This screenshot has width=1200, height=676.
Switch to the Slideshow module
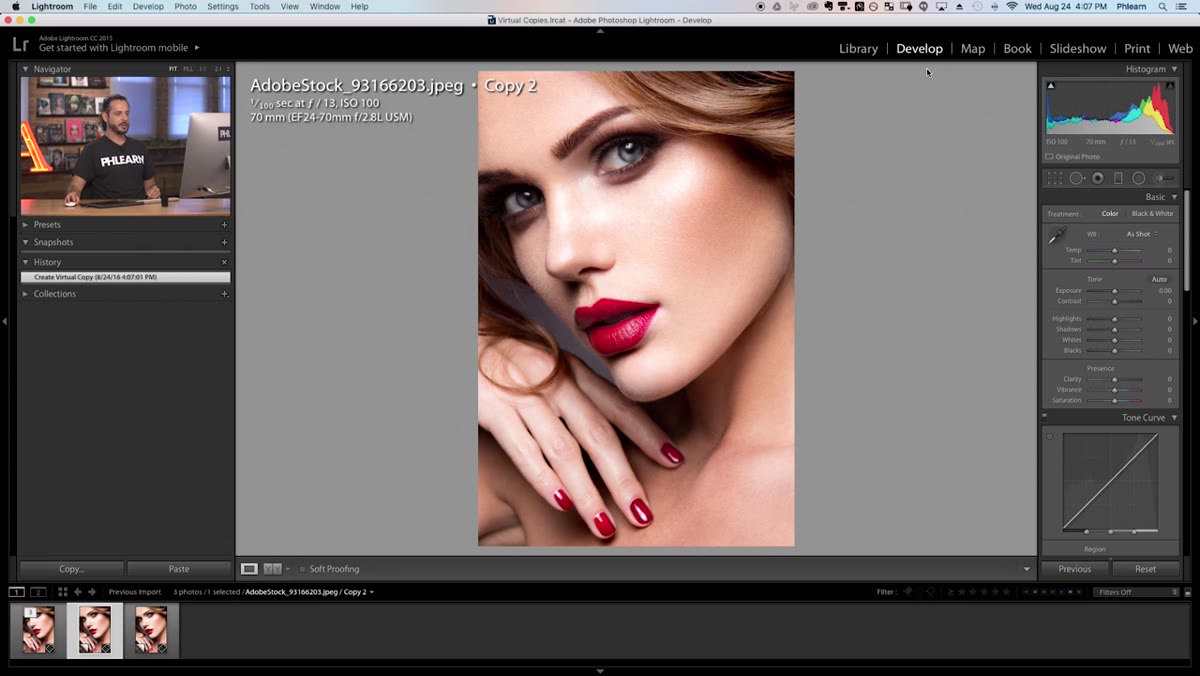click(x=1078, y=48)
